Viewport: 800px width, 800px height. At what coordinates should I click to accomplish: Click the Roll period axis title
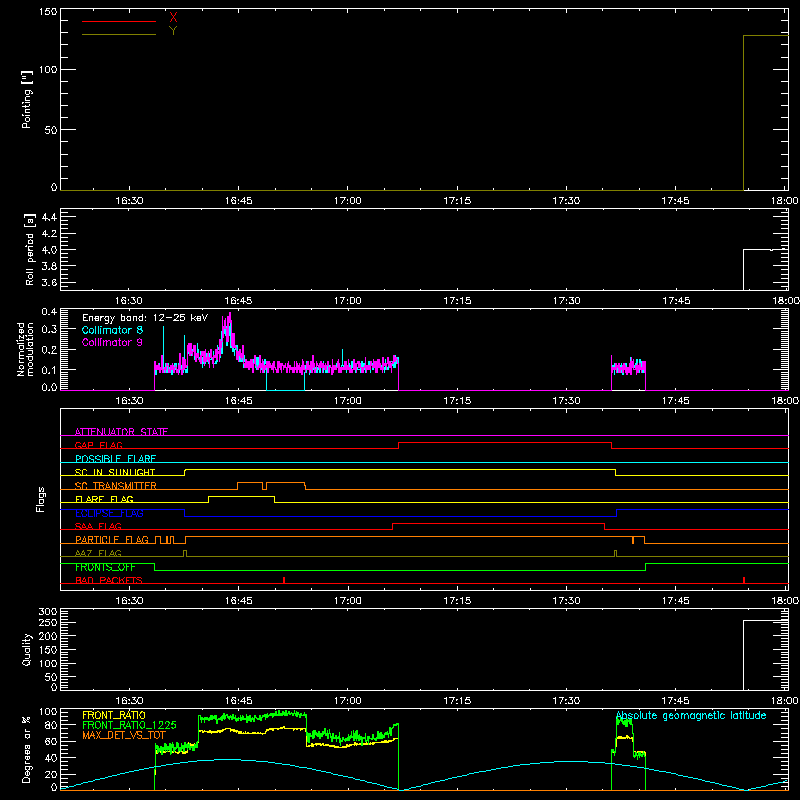(30, 249)
